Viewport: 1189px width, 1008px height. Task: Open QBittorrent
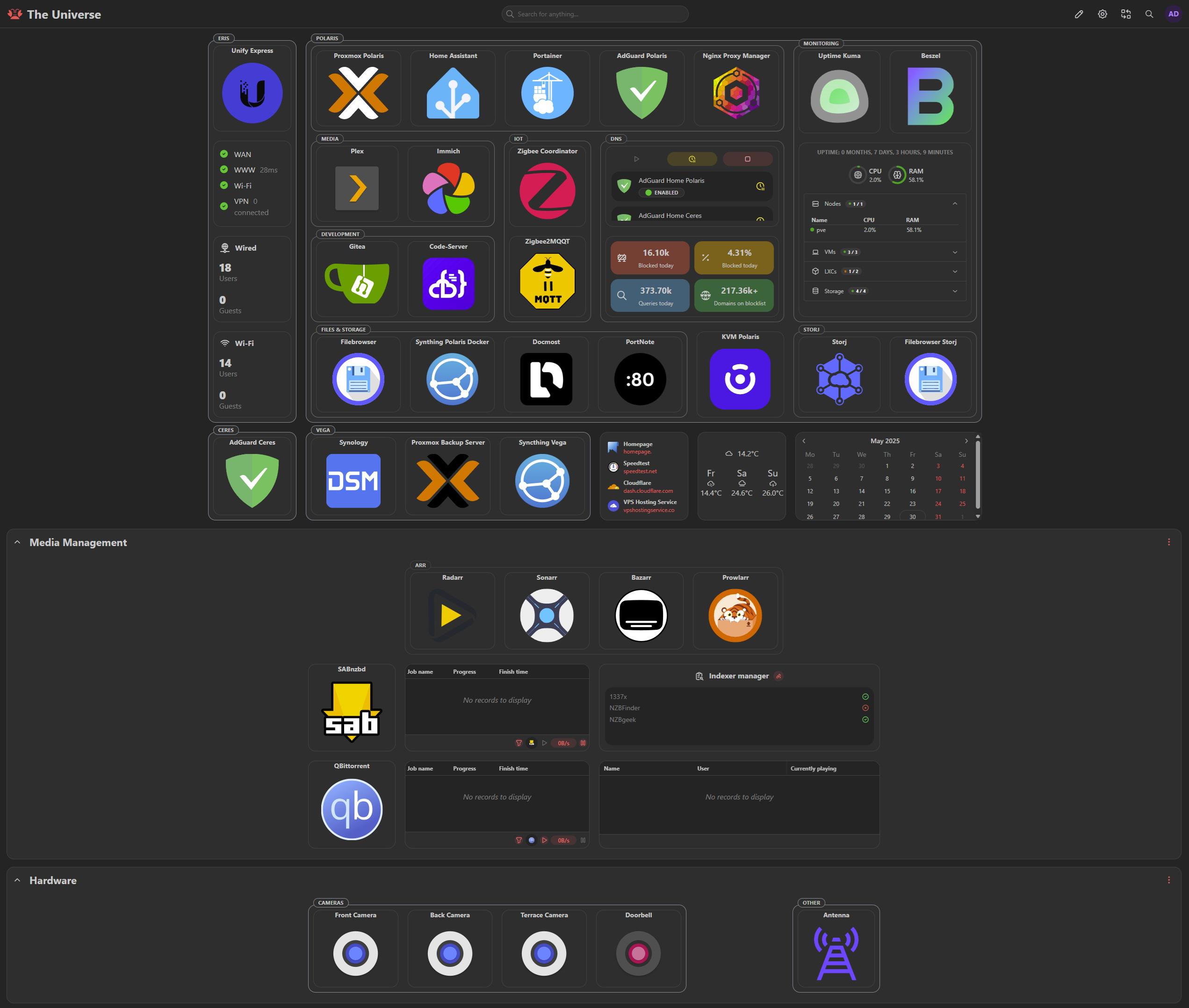(352, 805)
